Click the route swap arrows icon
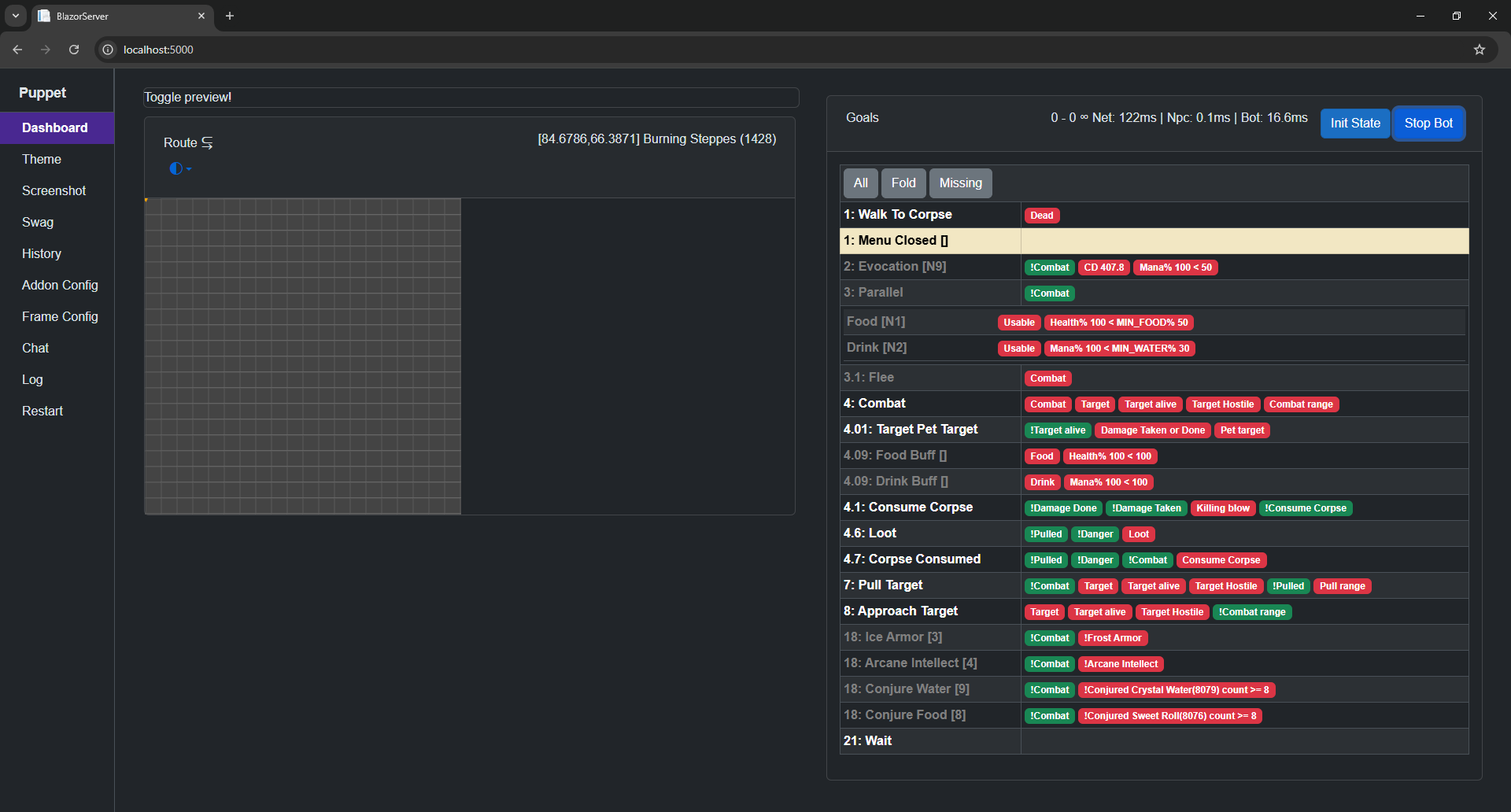The image size is (1511, 812). [207, 142]
